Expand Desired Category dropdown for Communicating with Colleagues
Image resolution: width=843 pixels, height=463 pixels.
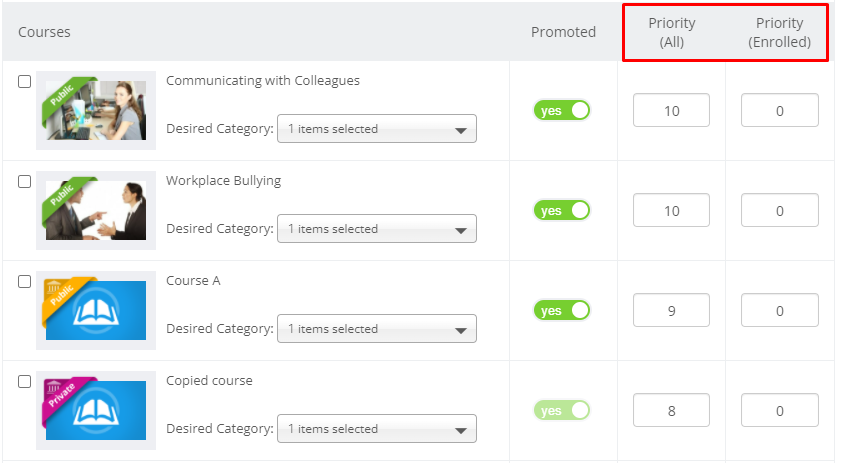377,129
